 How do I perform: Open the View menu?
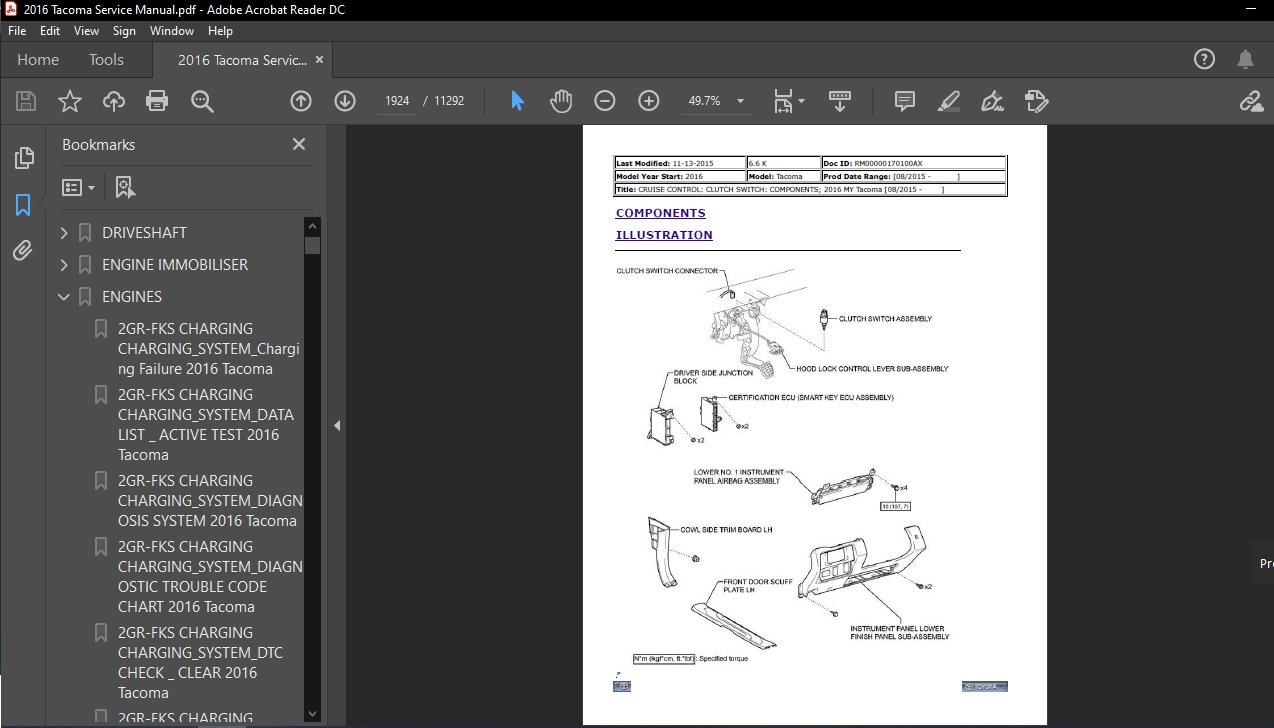[87, 31]
